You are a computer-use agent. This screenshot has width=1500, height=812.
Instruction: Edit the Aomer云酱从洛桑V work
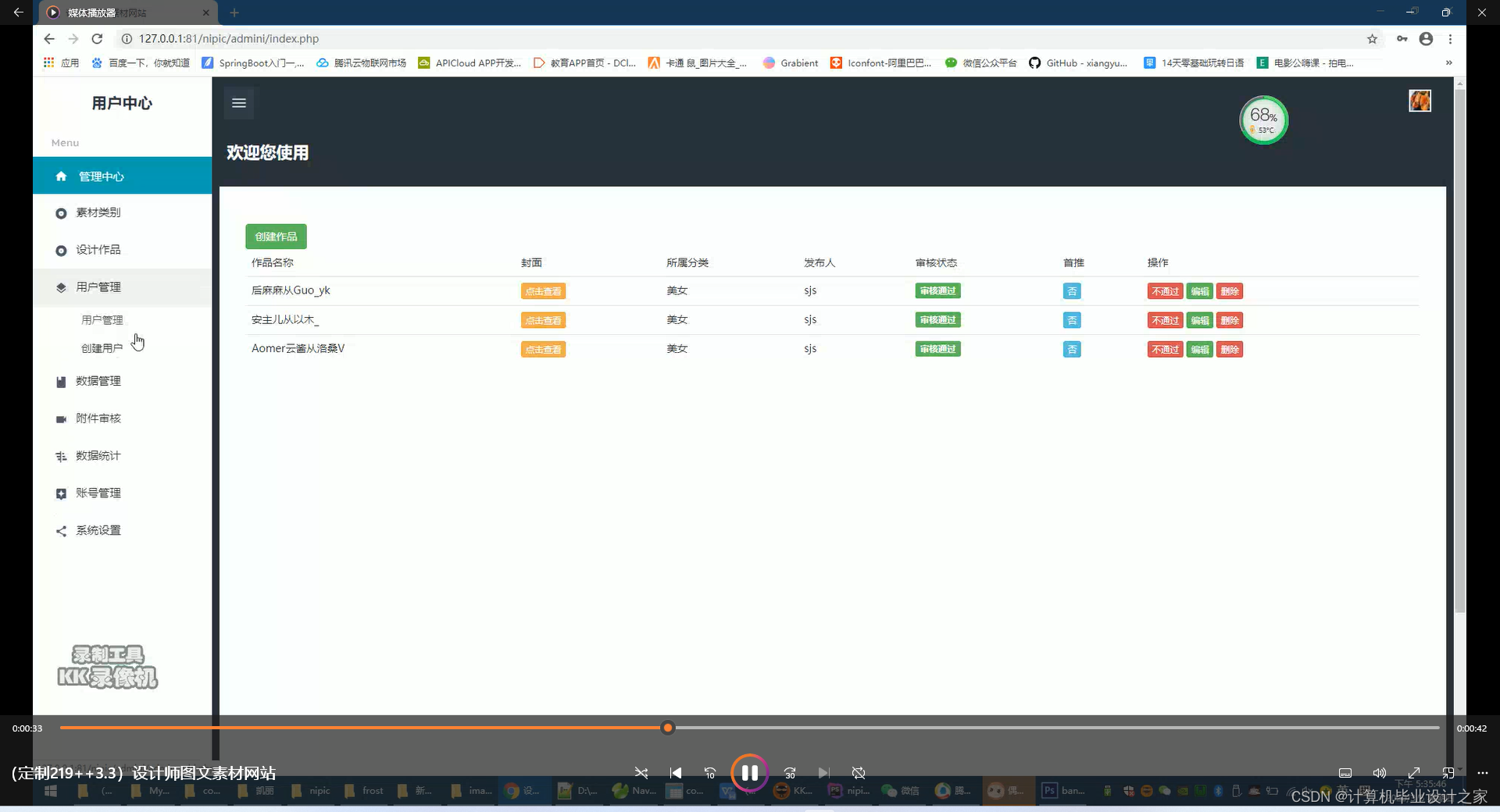[x=1199, y=349]
